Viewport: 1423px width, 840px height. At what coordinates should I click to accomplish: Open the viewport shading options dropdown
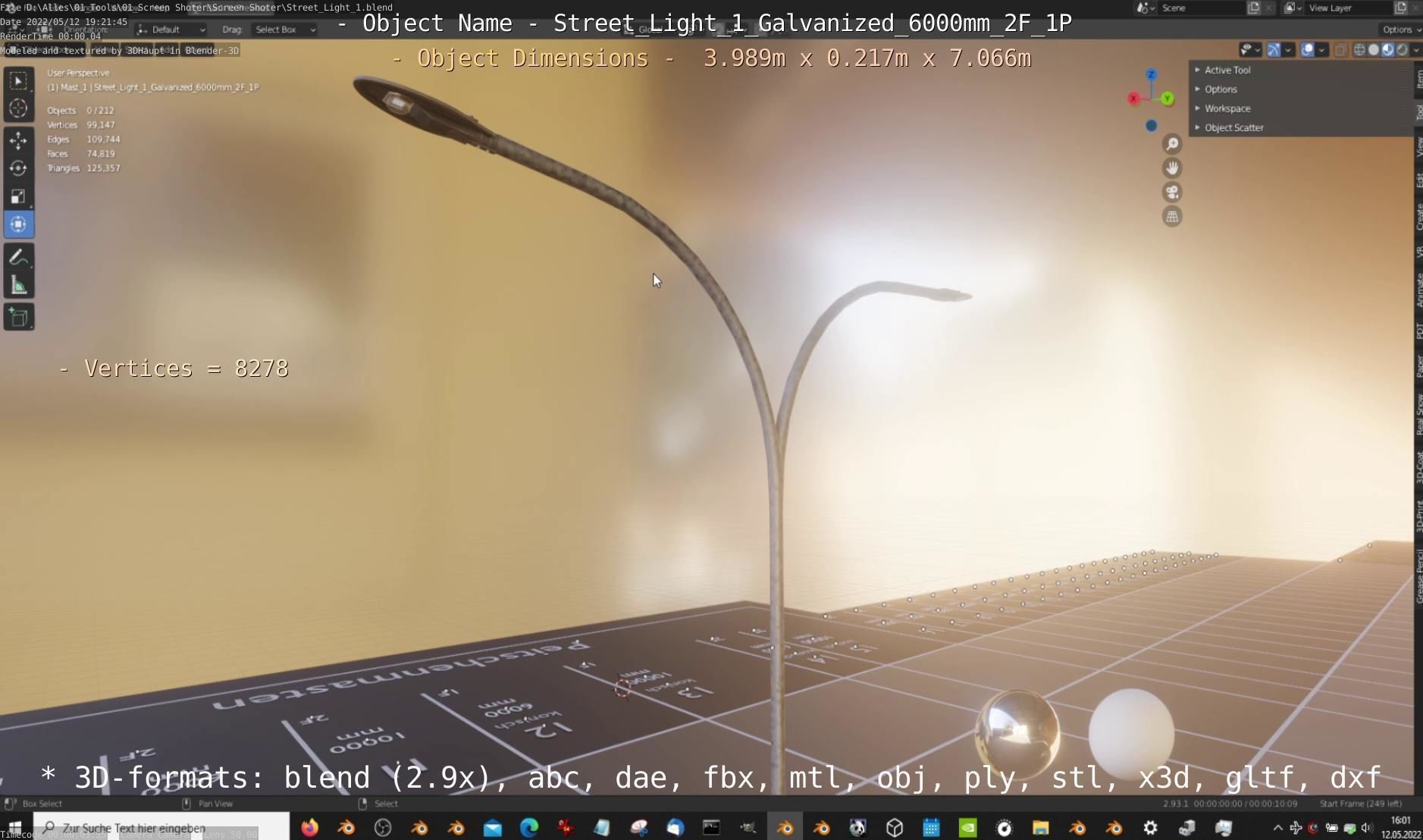pyautogui.click(x=1415, y=50)
